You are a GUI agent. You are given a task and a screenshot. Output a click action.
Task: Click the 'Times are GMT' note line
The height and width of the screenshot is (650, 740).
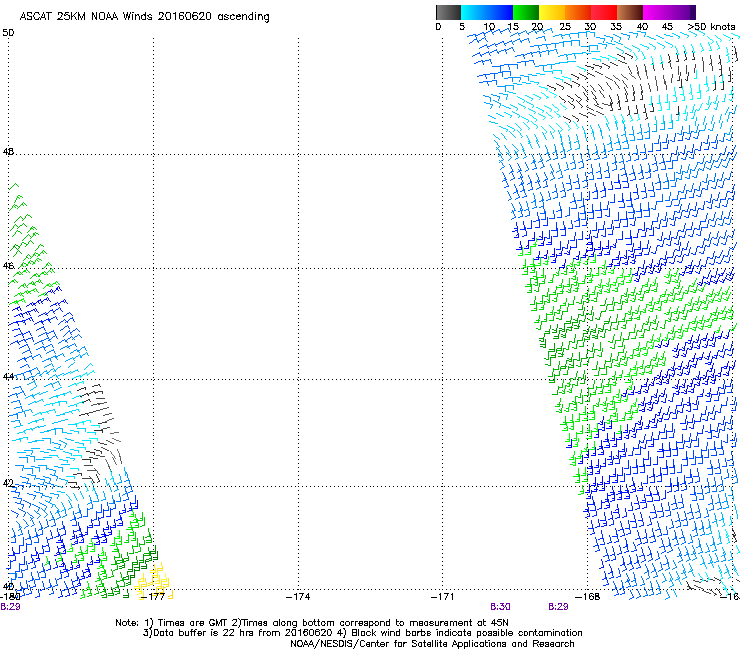[x=312, y=623]
